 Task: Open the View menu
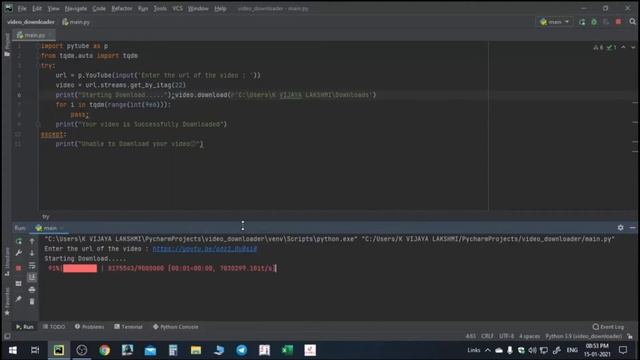pos(53,8)
